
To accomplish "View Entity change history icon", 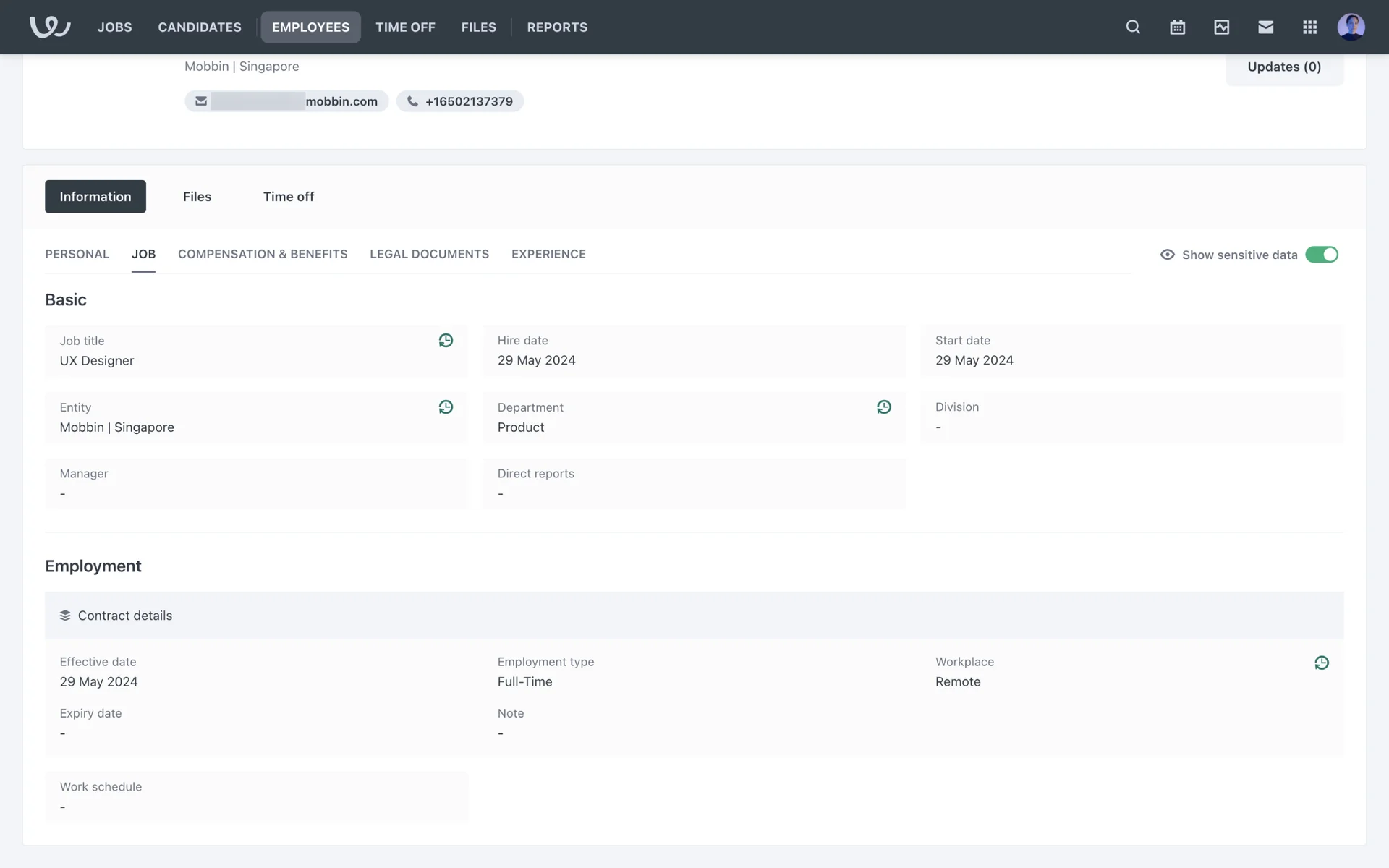I will [446, 407].
